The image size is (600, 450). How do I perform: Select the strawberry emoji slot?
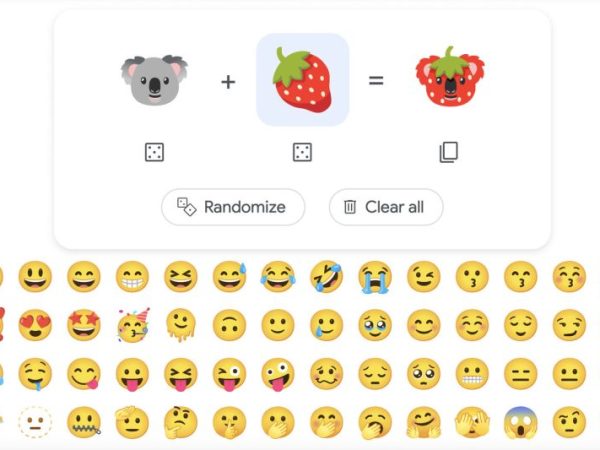click(302, 80)
